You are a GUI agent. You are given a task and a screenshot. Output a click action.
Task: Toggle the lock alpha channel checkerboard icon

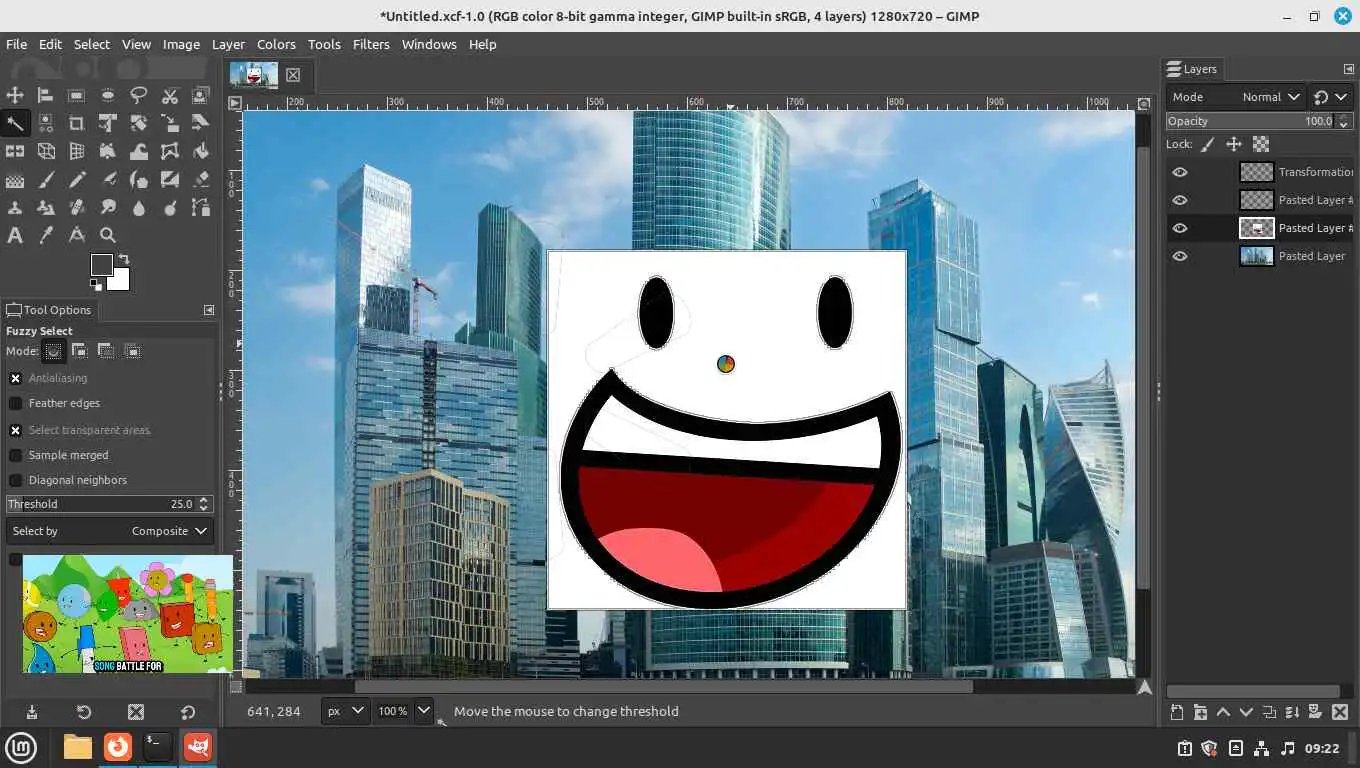point(1261,144)
